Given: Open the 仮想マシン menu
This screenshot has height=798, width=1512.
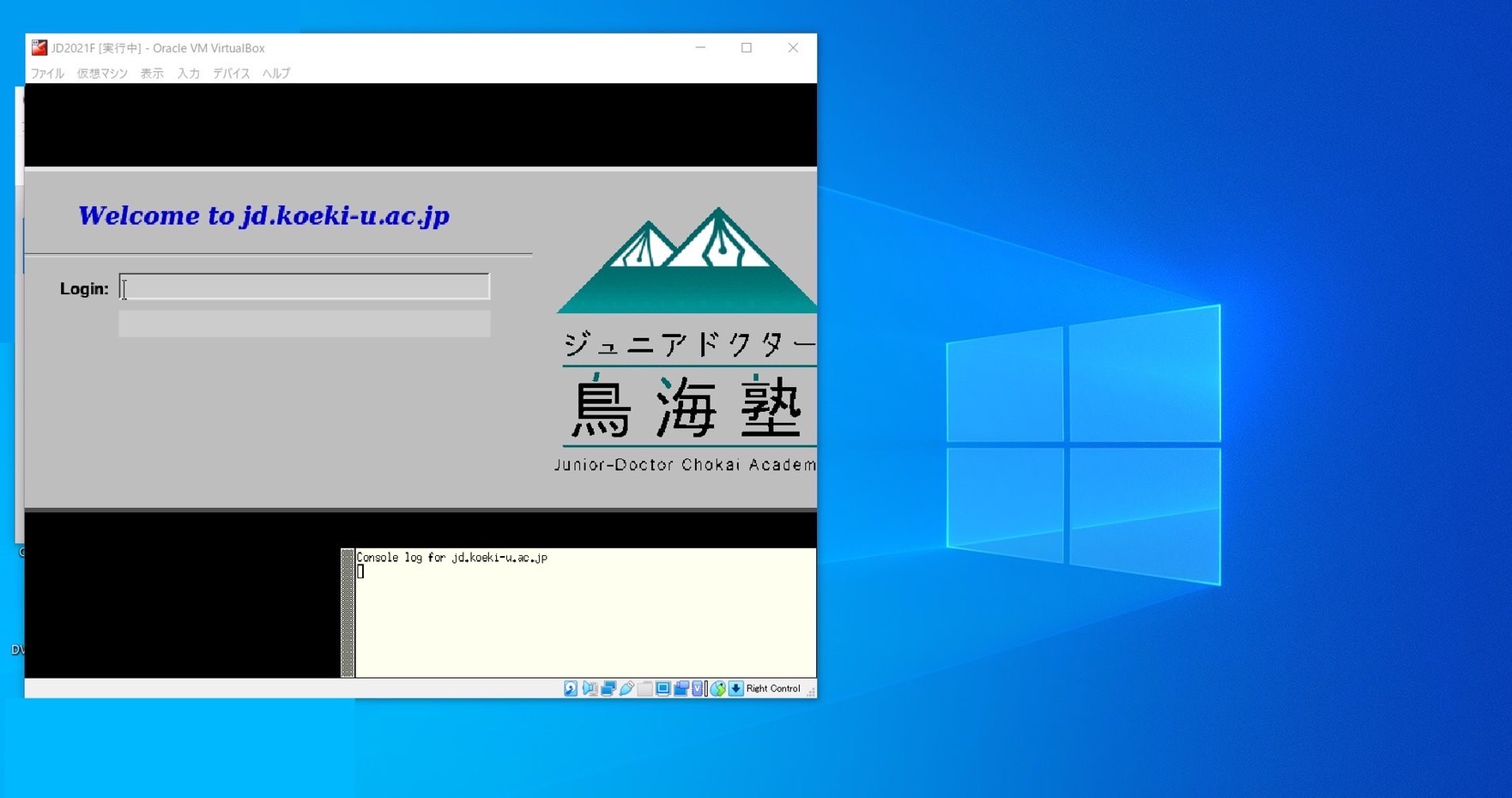Looking at the screenshot, I should 102,74.
